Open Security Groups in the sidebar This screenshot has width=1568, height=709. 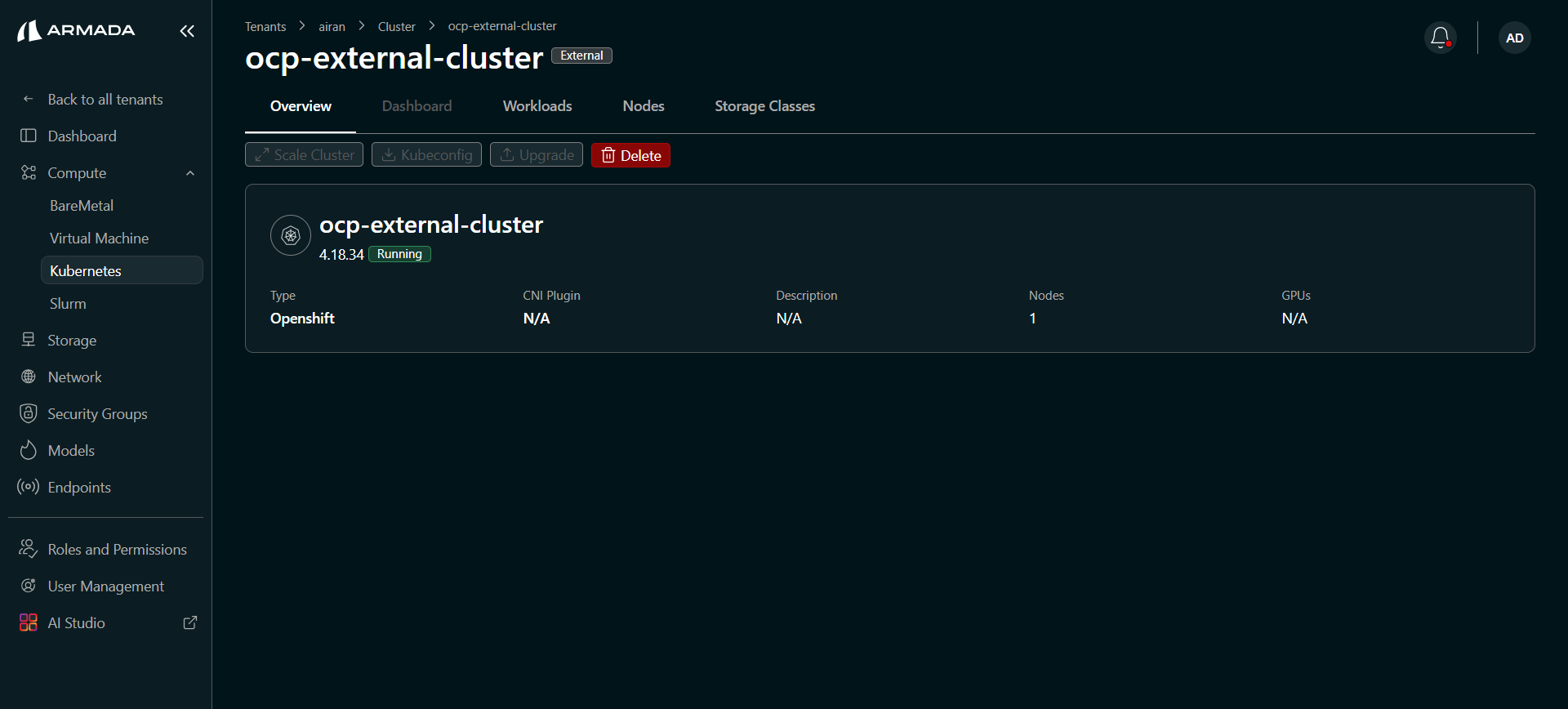click(x=97, y=413)
